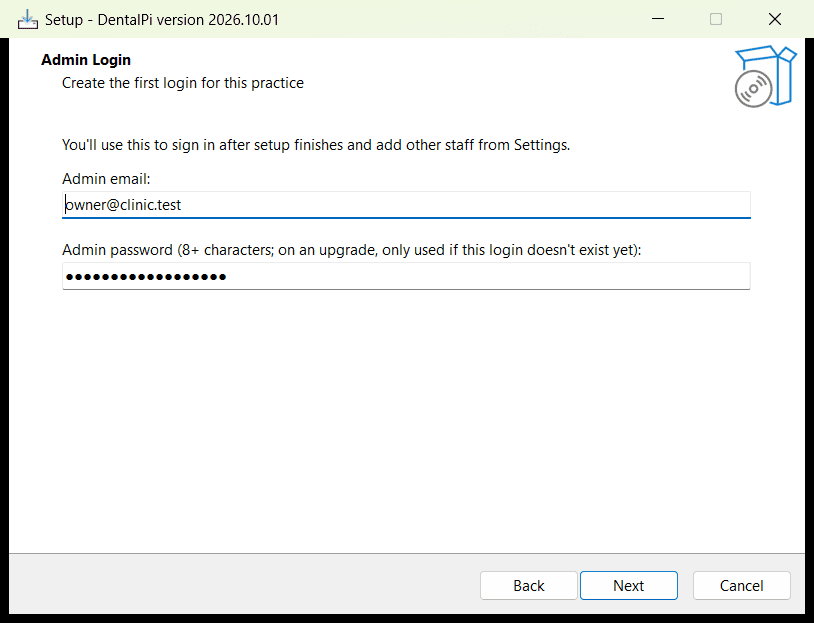Click the 'Admin Login' heading
Screen dimensions: 814x623
click(86, 60)
